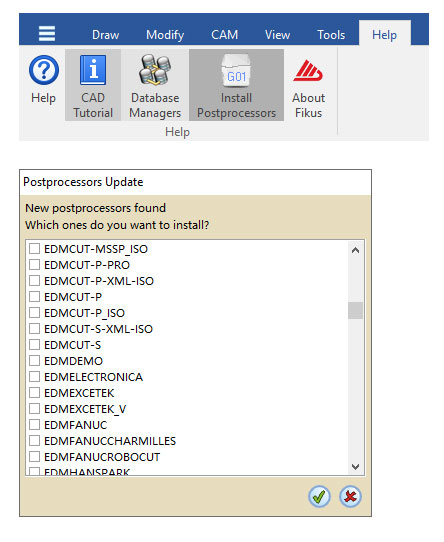Confirm installation with green checkmark

click(319, 496)
